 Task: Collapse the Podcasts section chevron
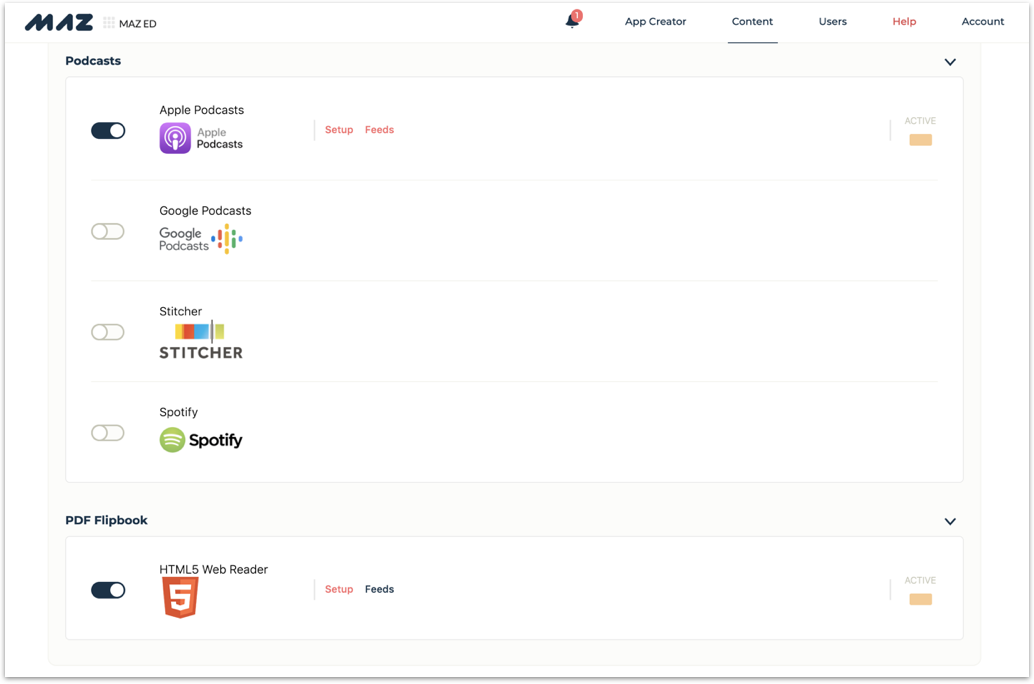[x=950, y=62]
